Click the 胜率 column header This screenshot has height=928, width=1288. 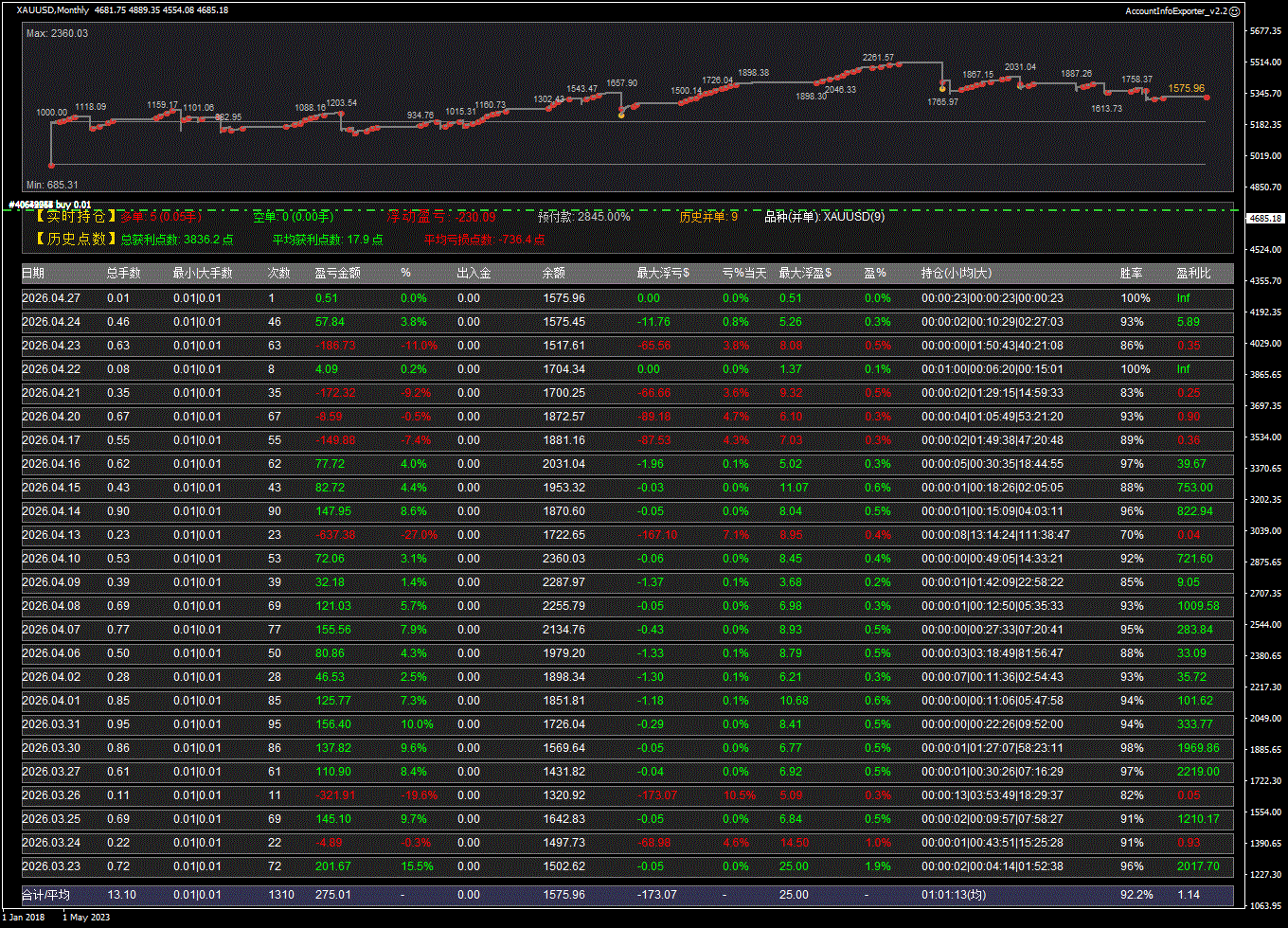(1131, 274)
